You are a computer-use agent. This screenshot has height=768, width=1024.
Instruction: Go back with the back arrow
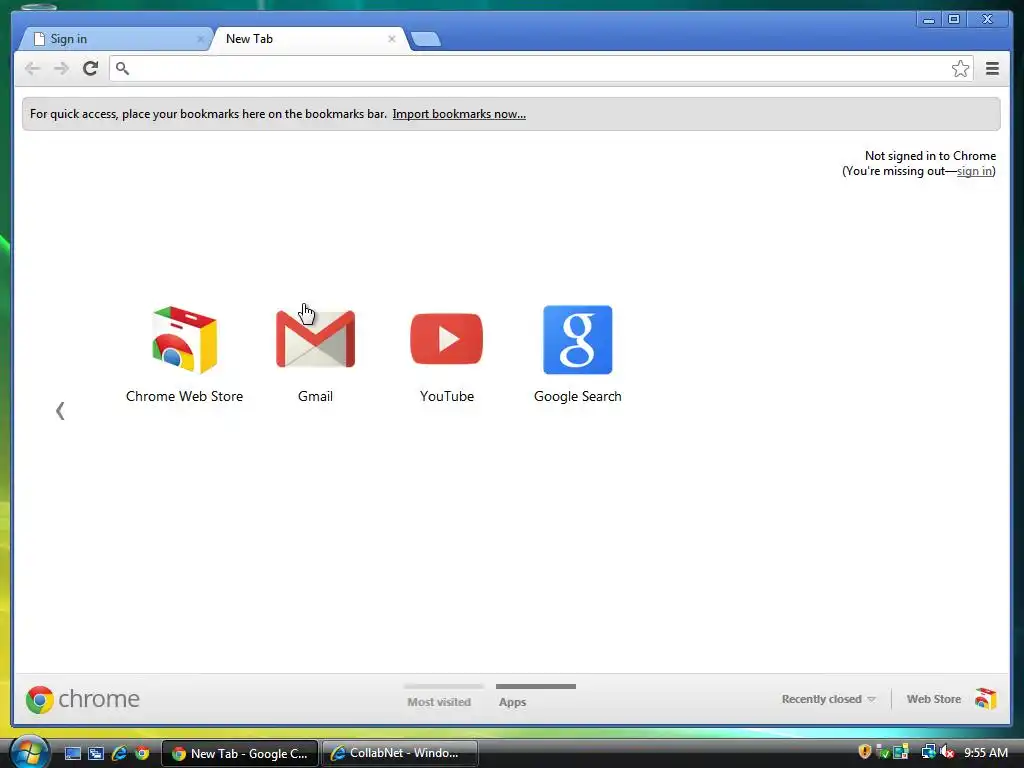click(32, 69)
